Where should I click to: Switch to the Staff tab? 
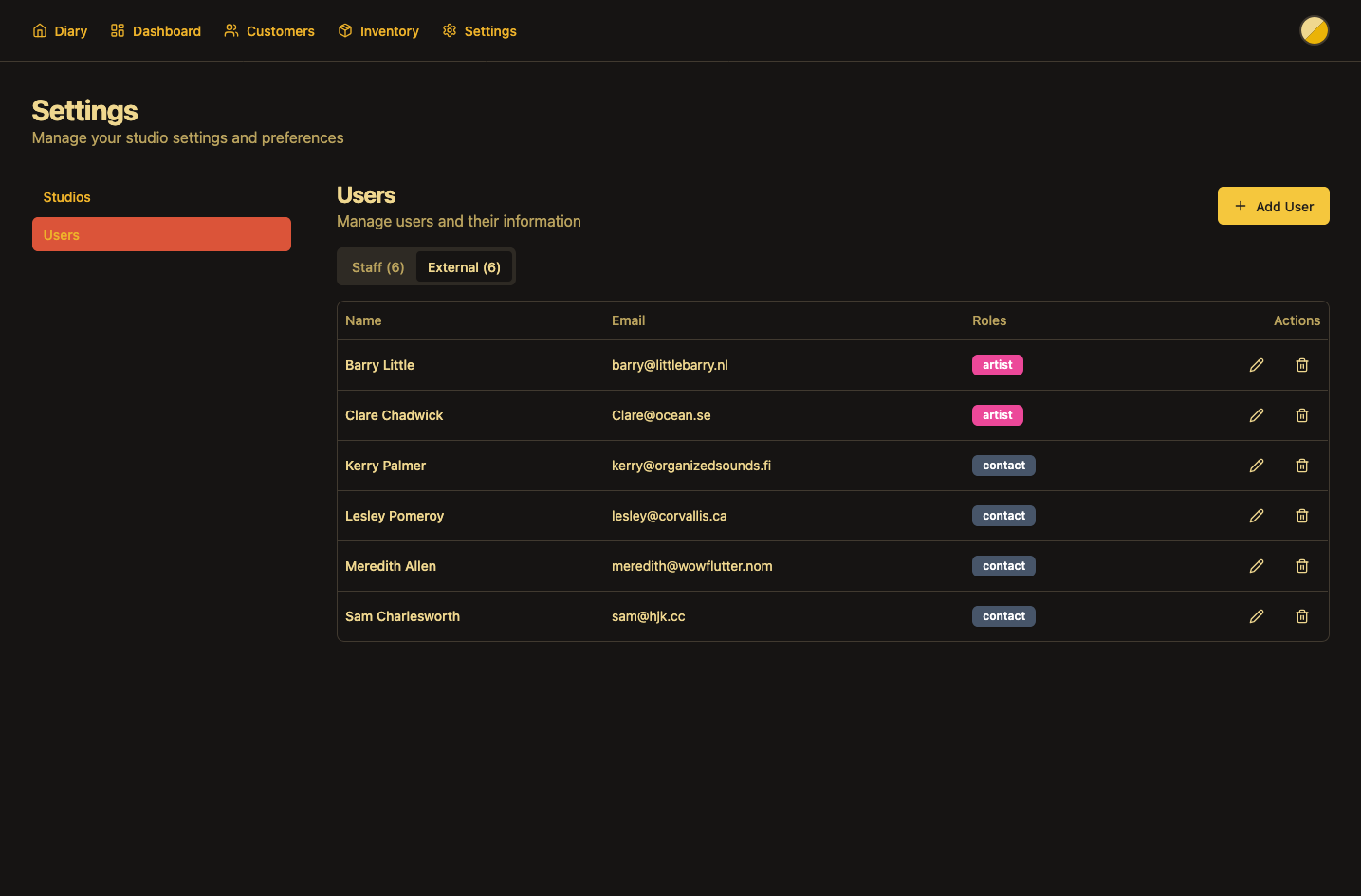tap(377, 266)
